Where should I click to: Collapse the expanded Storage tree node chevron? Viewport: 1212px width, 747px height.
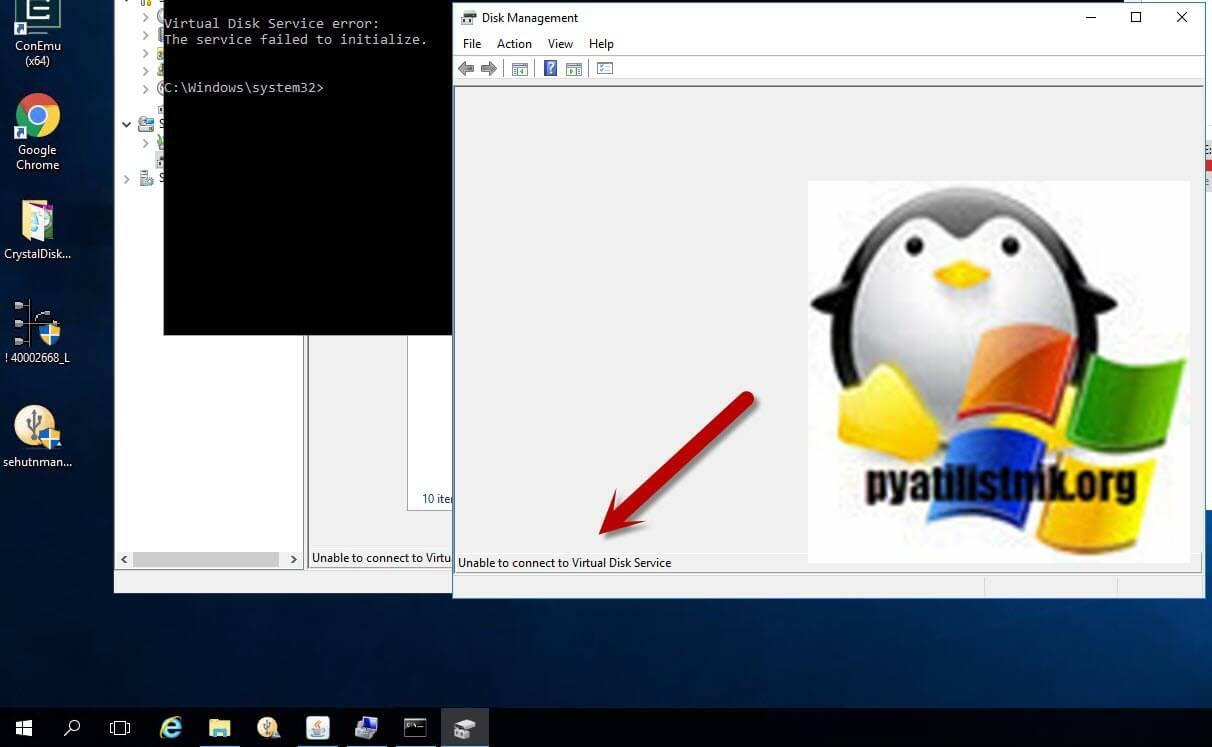pyautogui.click(x=127, y=125)
